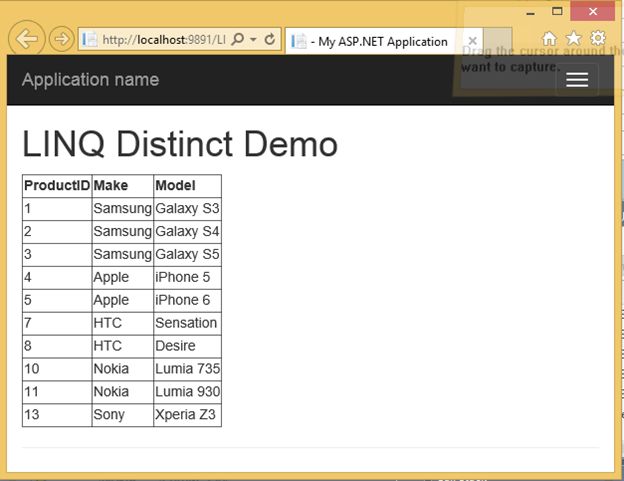Expand the address bar autocomplete dropdown arrow
The image size is (624, 481).
(x=254, y=40)
